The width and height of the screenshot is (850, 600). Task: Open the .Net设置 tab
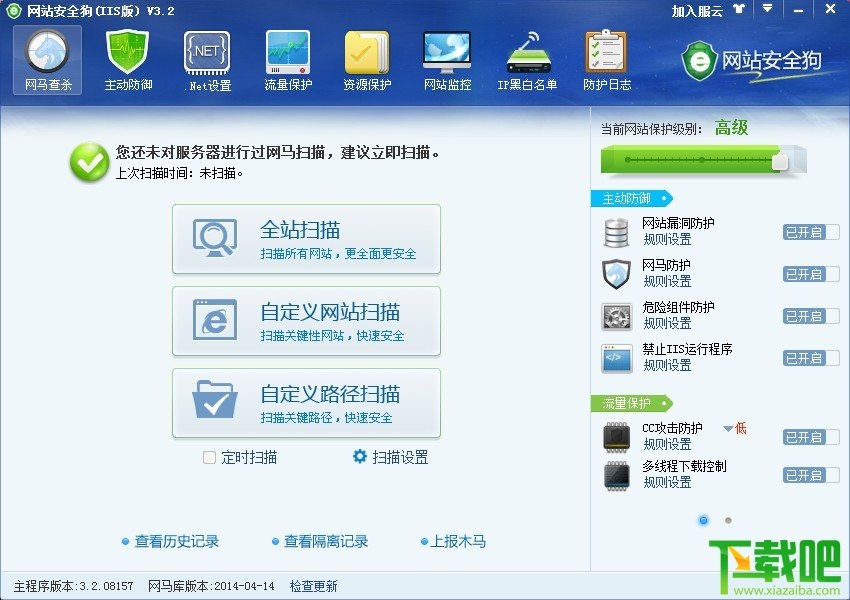208,60
